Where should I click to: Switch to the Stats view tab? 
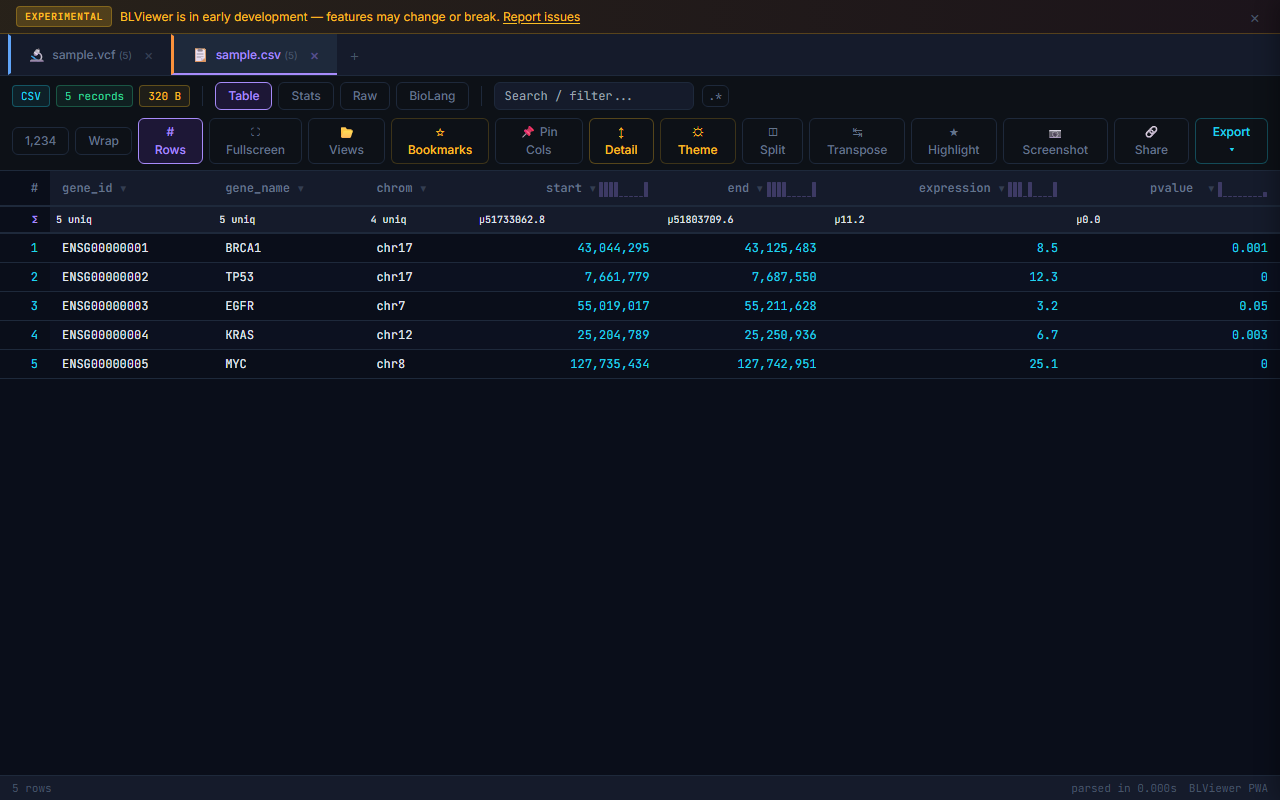(x=306, y=96)
